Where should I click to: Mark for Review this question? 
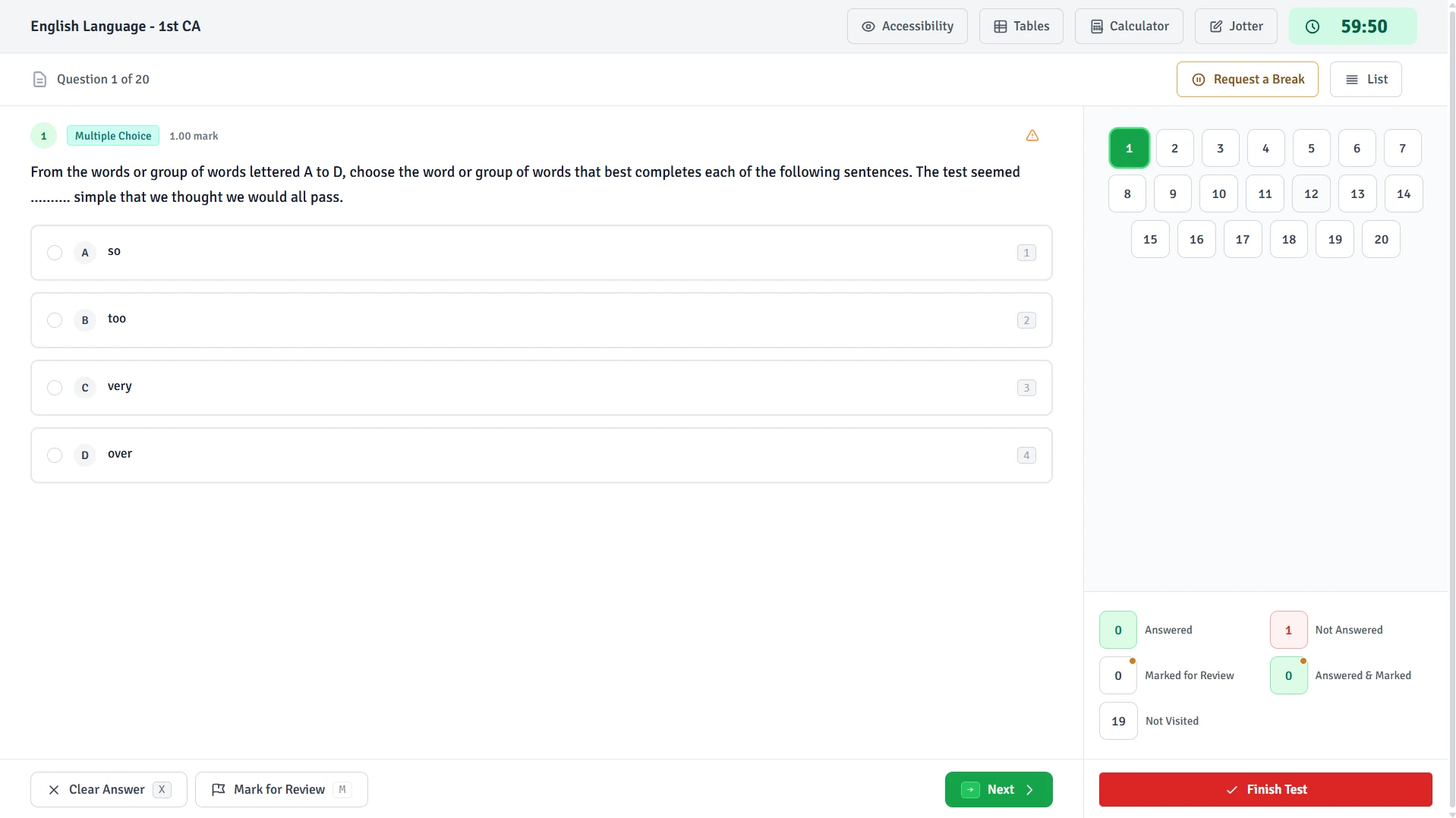pyautogui.click(x=282, y=790)
